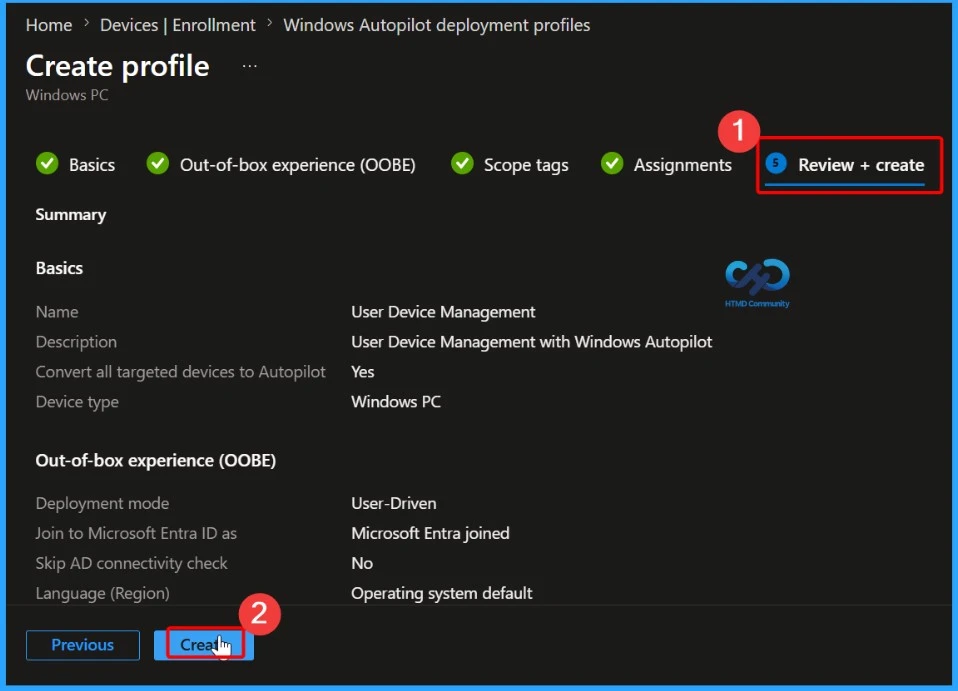
Task: Open Windows Autopilot deployment profiles breadcrumb
Action: coord(436,25)
